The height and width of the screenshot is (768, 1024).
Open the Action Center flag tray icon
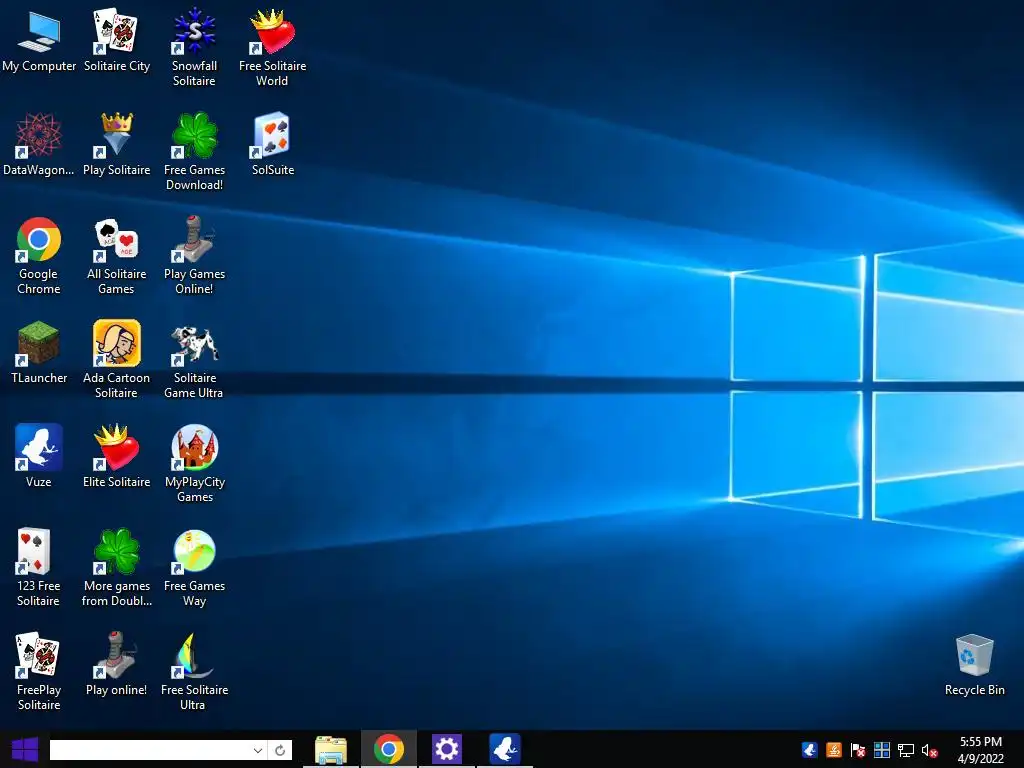(x=858, y=750)
